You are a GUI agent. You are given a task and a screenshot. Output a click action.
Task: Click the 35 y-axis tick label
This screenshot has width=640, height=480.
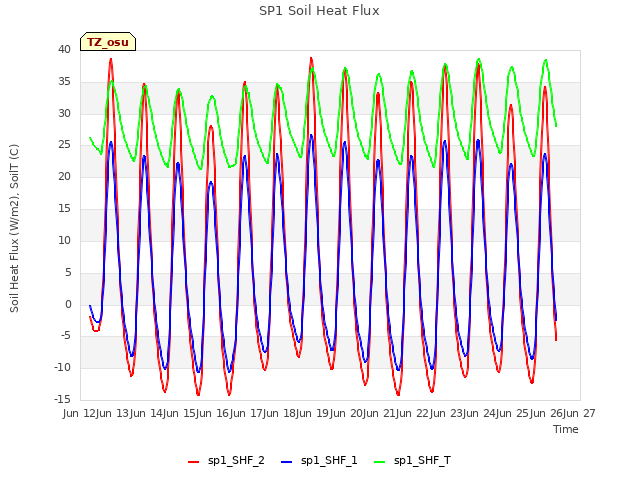point(64,82)
